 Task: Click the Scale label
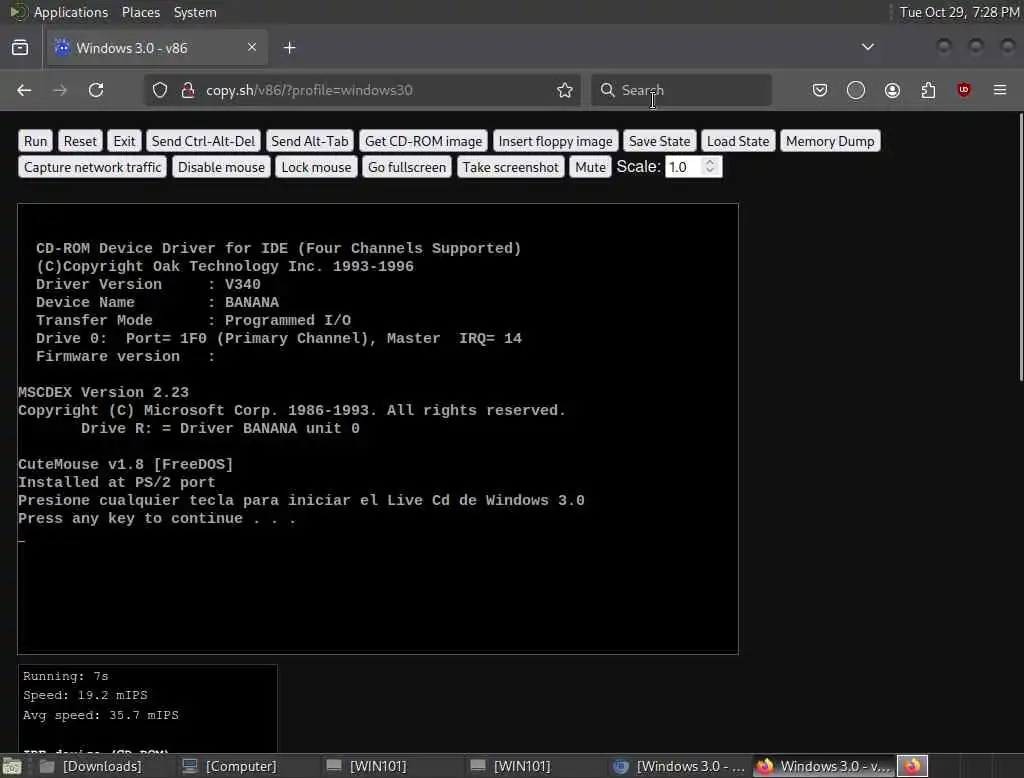tap(638, 167)
